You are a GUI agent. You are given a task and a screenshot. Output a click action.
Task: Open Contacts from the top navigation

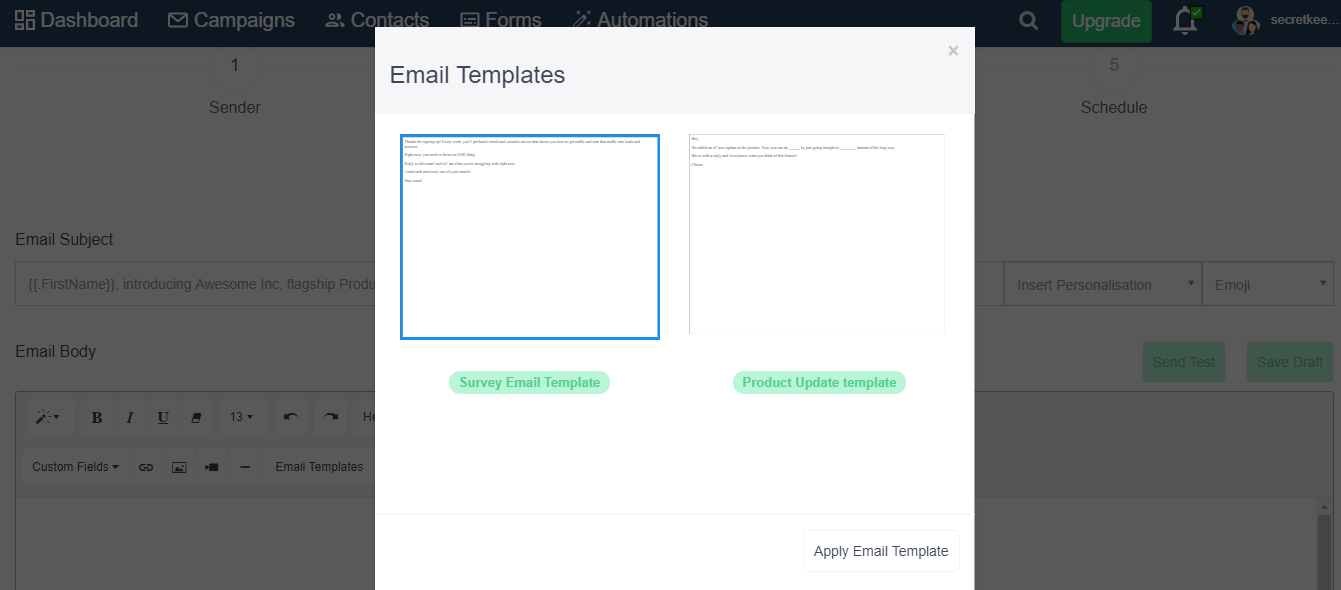click(x=377, y=20)
